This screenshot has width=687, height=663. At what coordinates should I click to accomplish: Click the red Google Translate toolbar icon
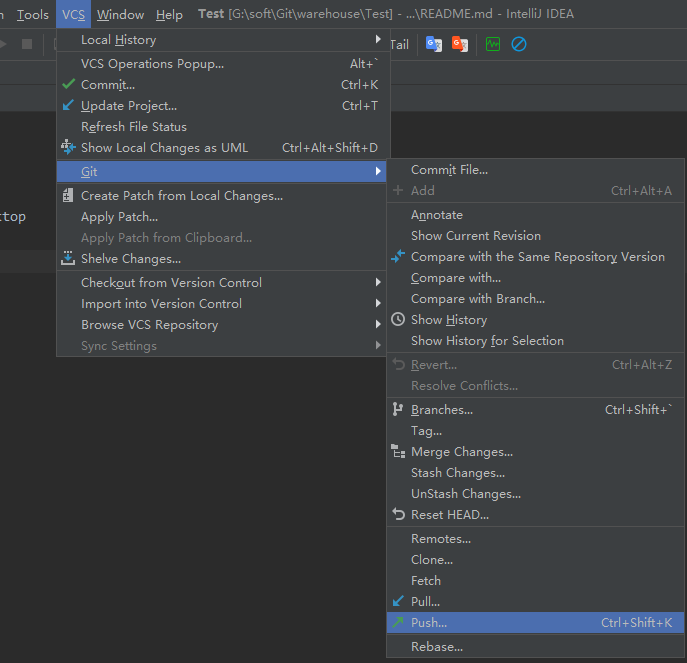coord(460,44)
